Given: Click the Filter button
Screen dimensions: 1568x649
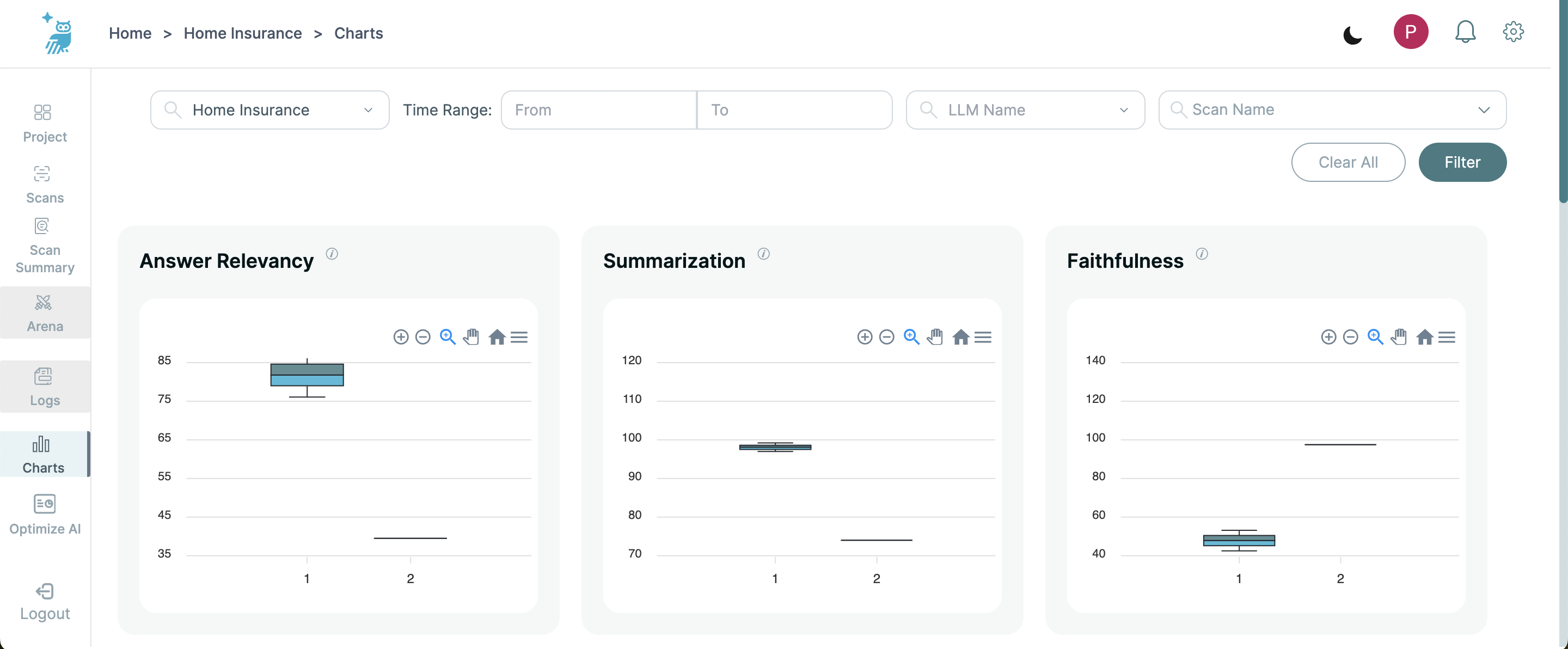Looking at the screenshot, I should (1462, 163).
